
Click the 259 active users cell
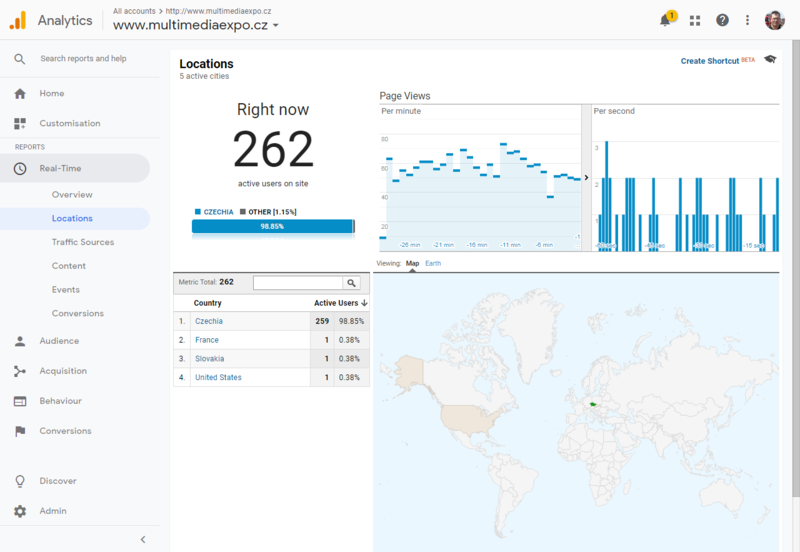(x=322, y=321)
